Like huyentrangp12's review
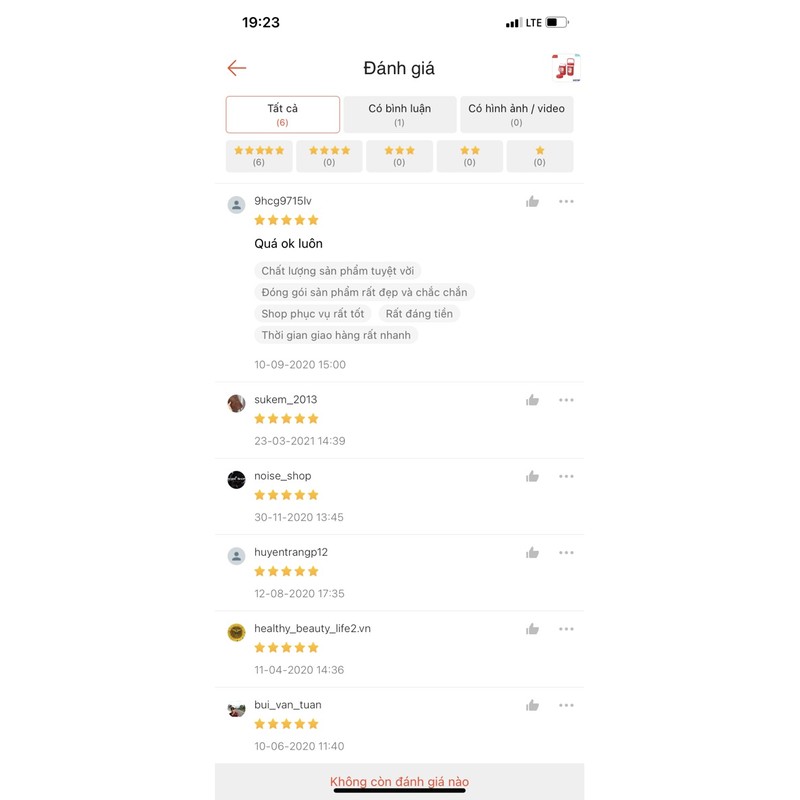The height and width of the screenshot is (800, 800). point(532,553)
